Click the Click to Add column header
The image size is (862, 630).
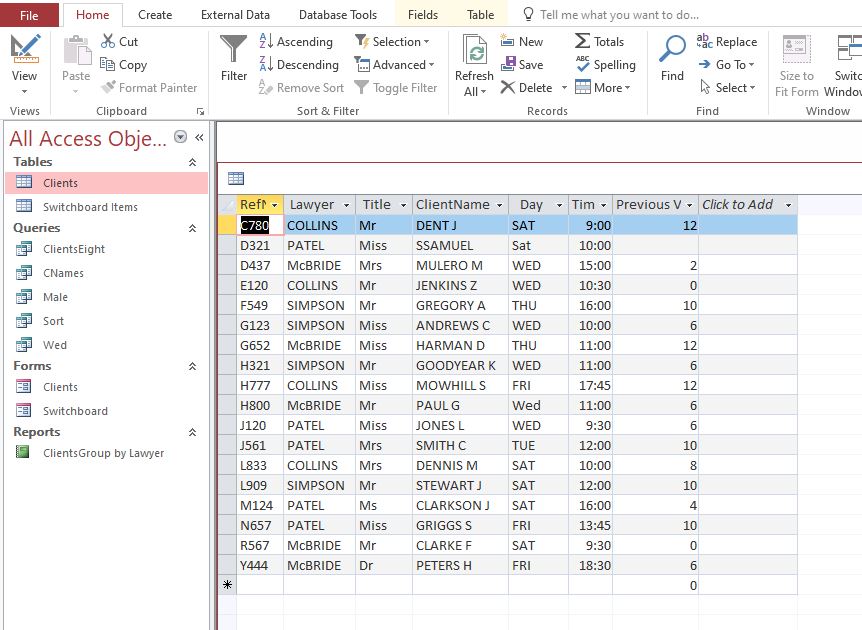tap(738, 205)
